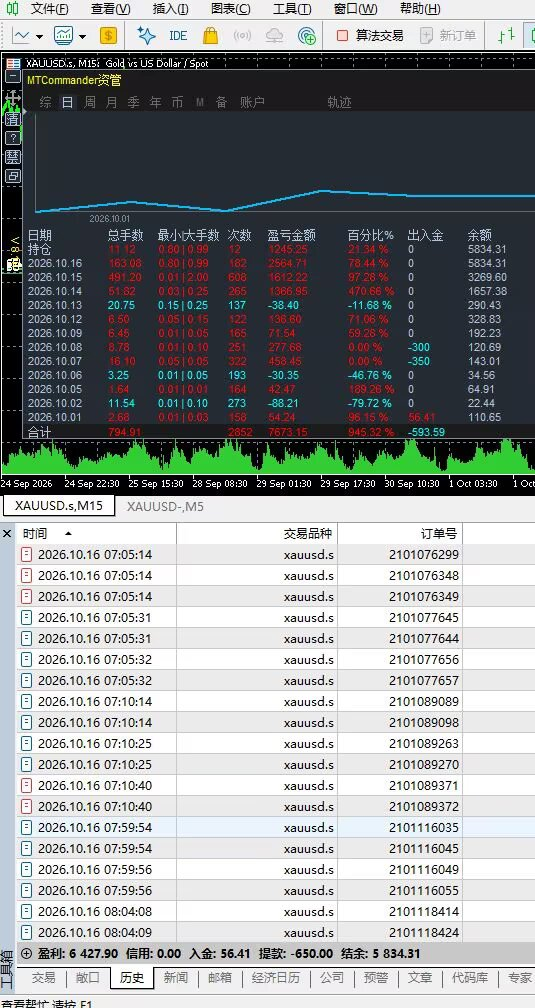Open the 图表(C) menu

[231, 9]
